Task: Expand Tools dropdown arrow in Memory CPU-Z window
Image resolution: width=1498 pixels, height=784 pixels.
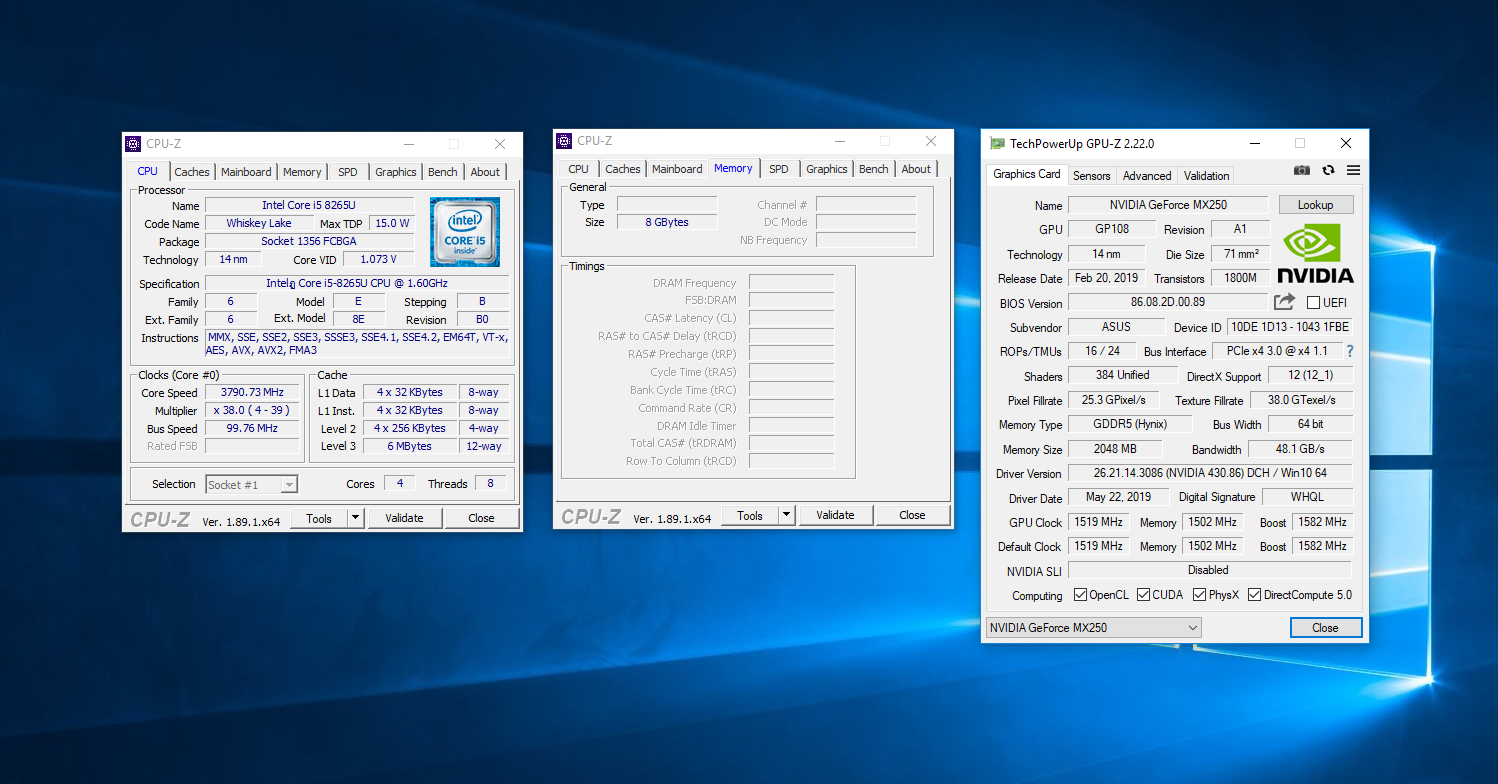Action: [x=786, y=515]
